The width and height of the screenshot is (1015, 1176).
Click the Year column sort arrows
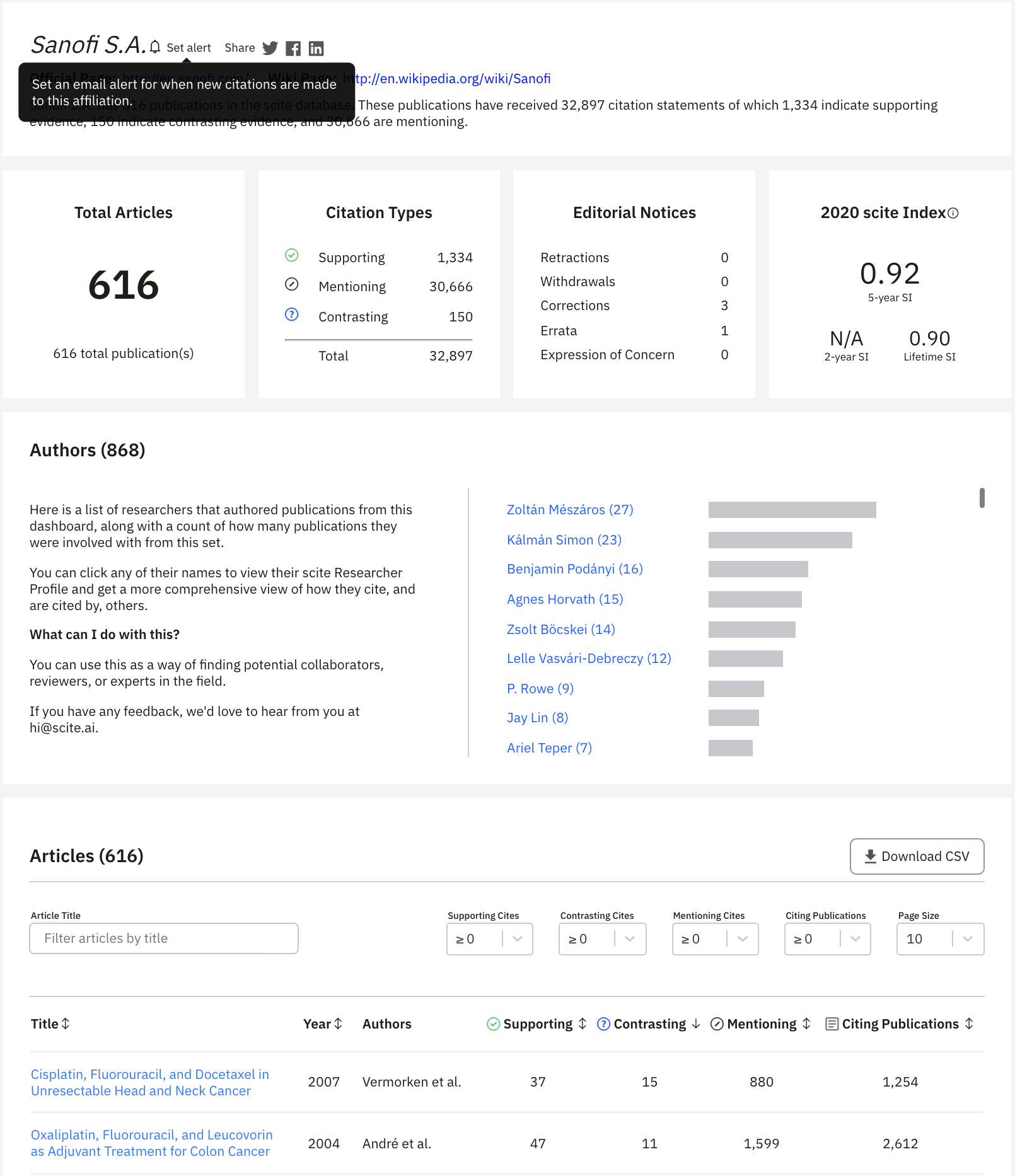[339, 1023]
